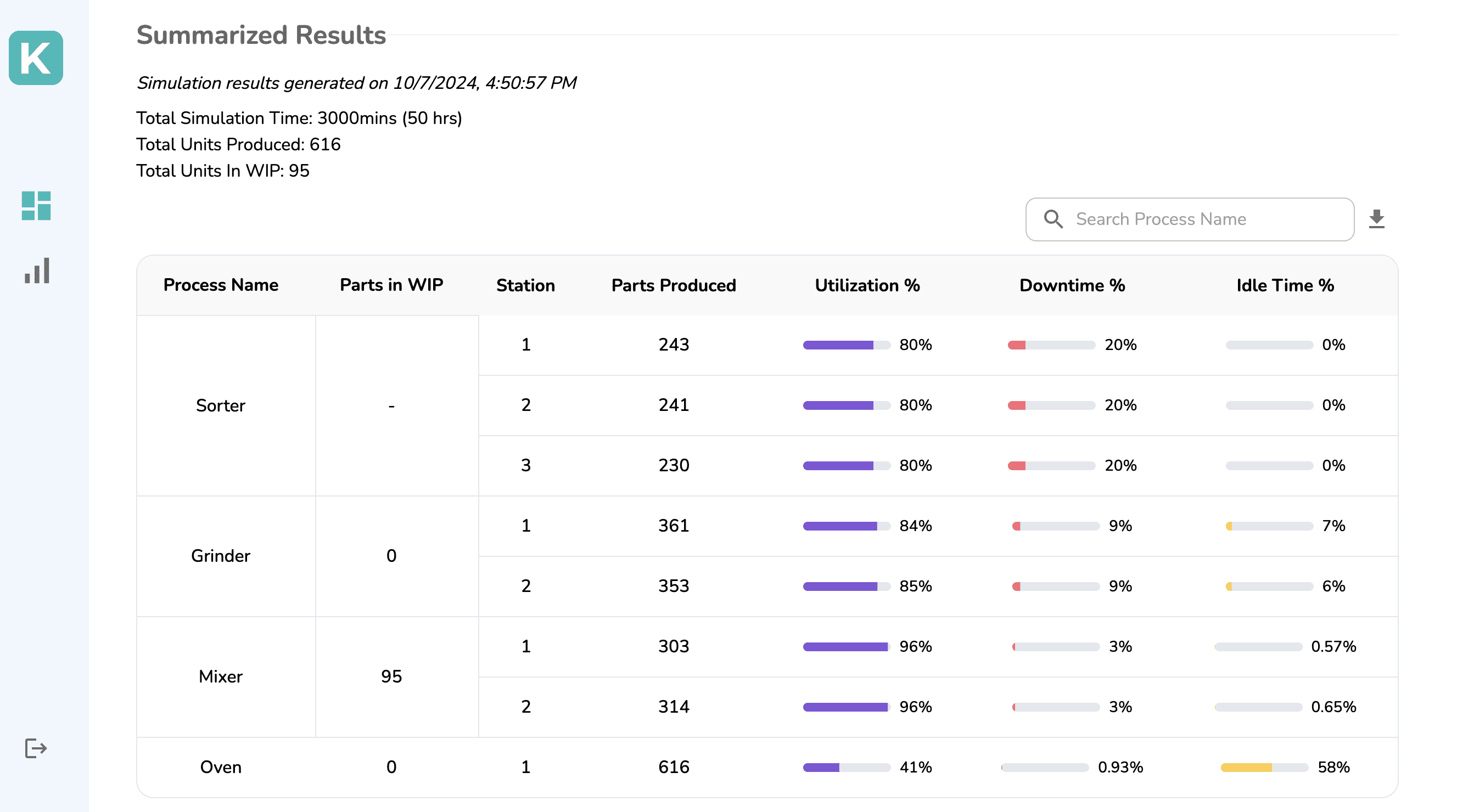Click the logout icon in sidebar

[x=36, y=748]
